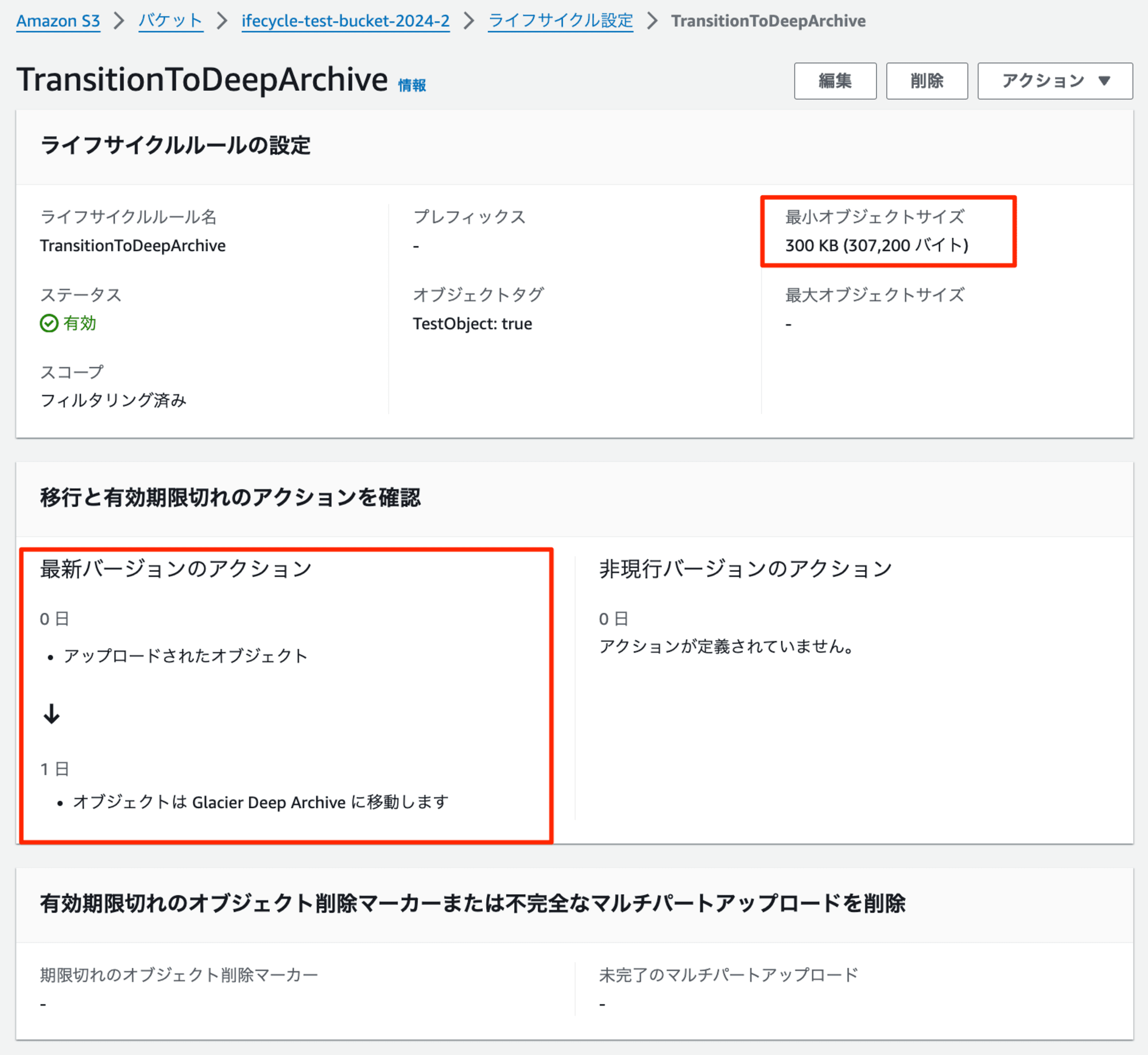
Task: Select the フィルタリング済み scope value
Action: pos(114,400)
